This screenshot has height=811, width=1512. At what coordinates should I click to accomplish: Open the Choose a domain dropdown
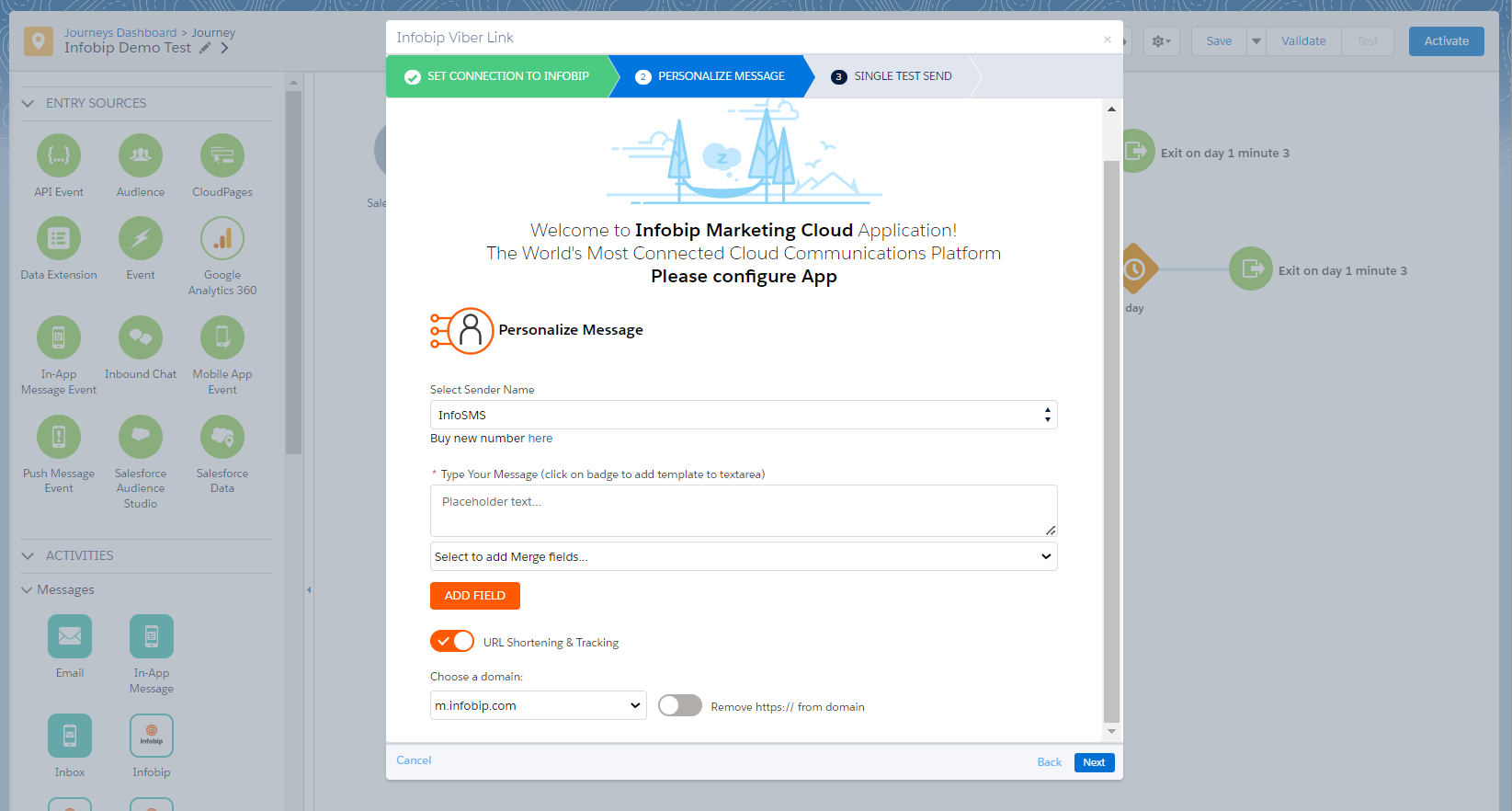click(538, 705)
